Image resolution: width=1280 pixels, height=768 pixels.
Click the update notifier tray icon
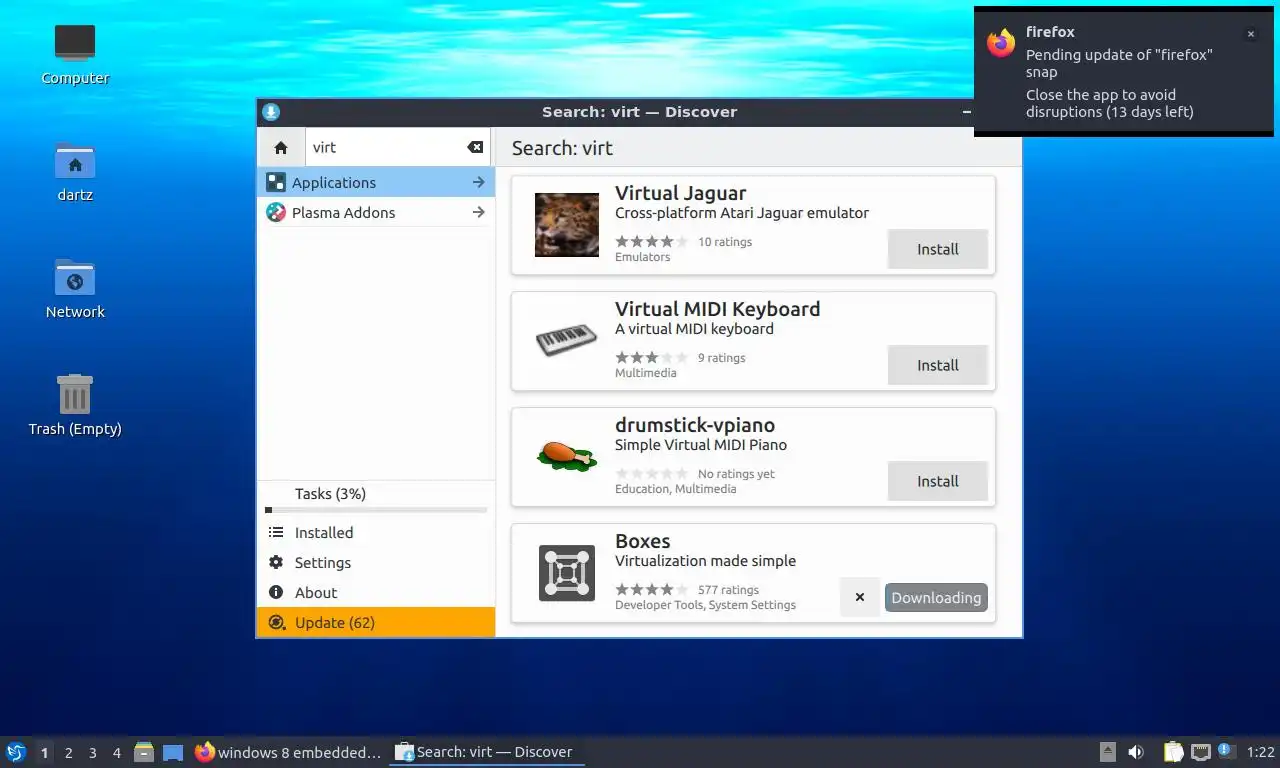pos(1227,752)
